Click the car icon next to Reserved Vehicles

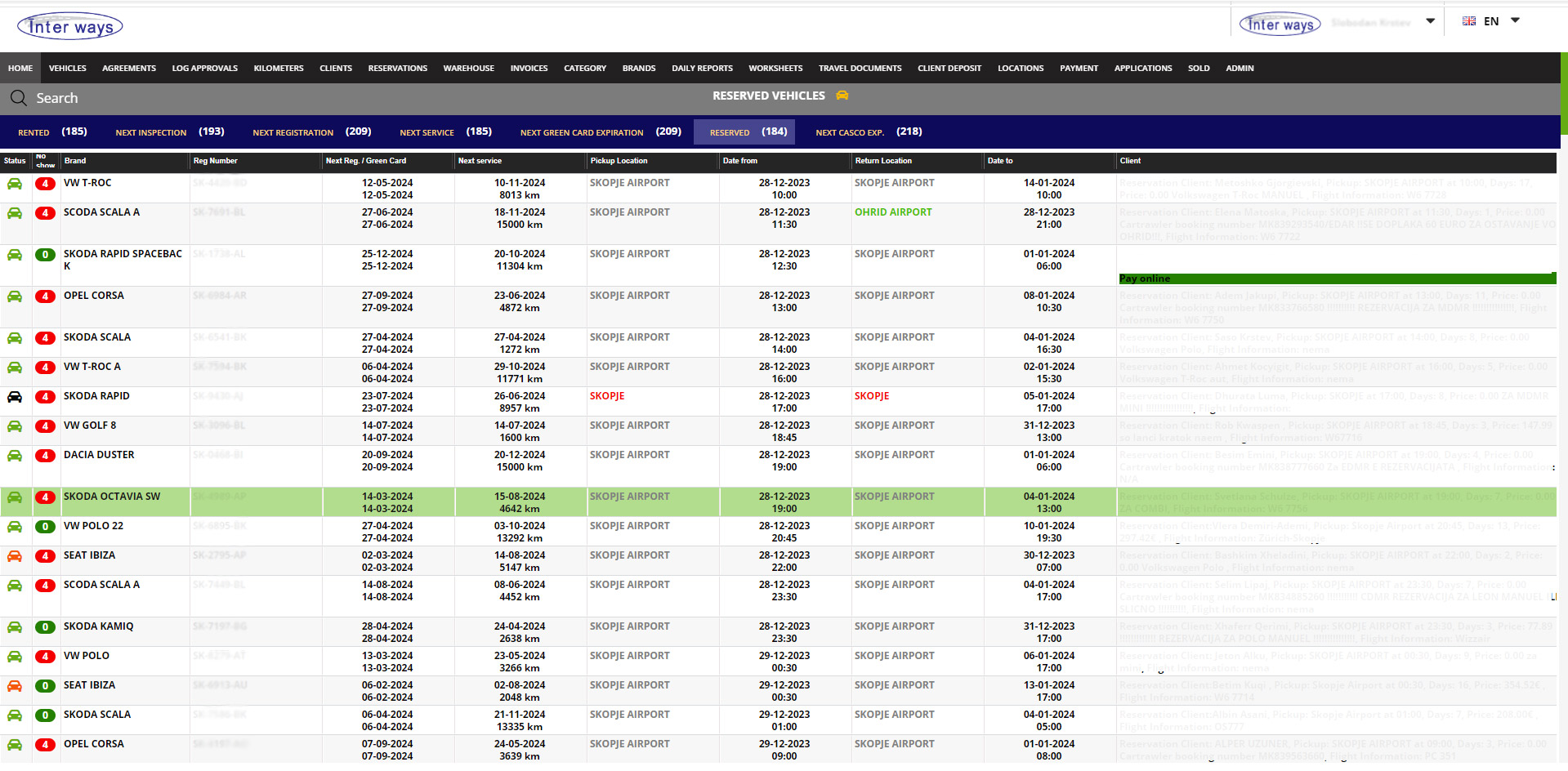[x=842, y=96]
